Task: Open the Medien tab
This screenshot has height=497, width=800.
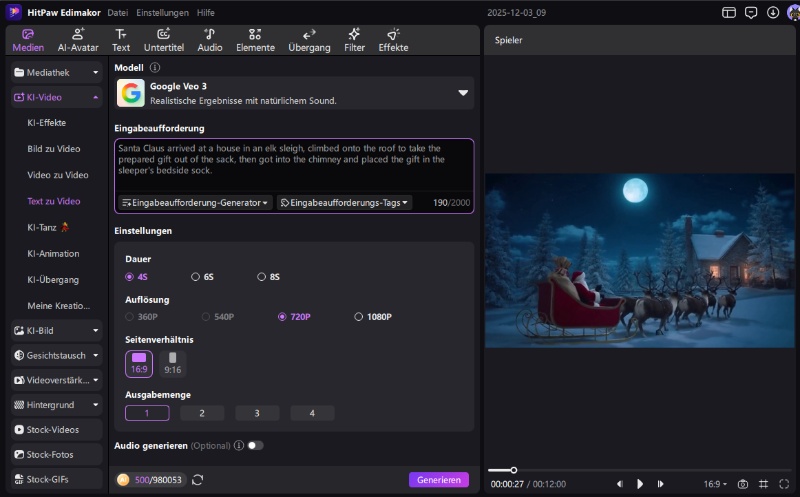Action: pos(28,40)
